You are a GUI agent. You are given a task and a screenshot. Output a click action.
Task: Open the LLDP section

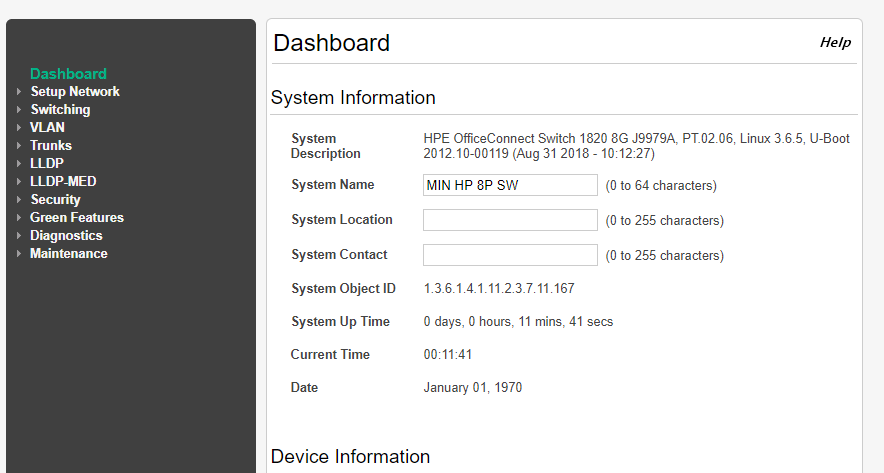(x=47, y=163)
